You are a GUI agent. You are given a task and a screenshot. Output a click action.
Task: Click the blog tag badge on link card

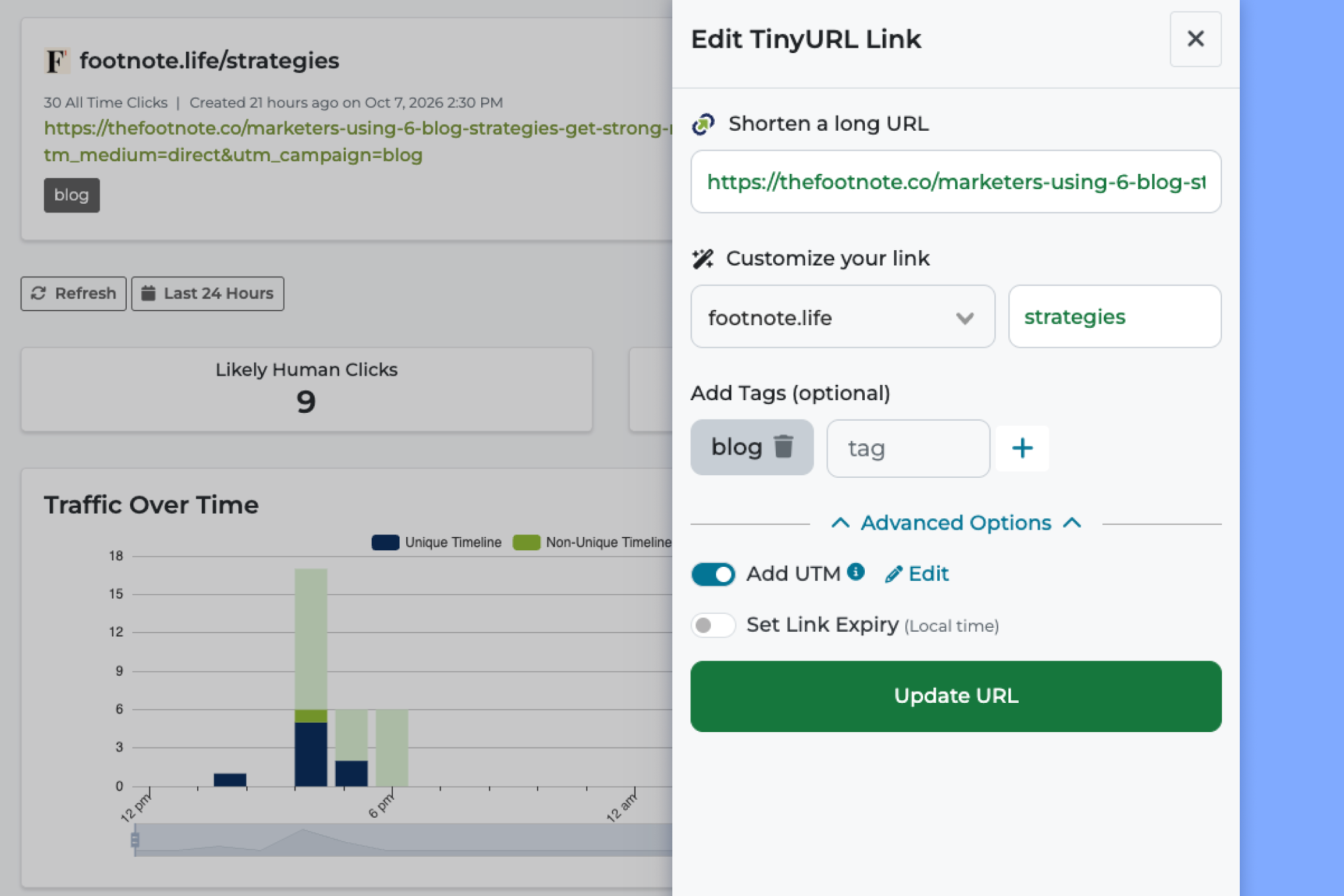coord(72,195)
